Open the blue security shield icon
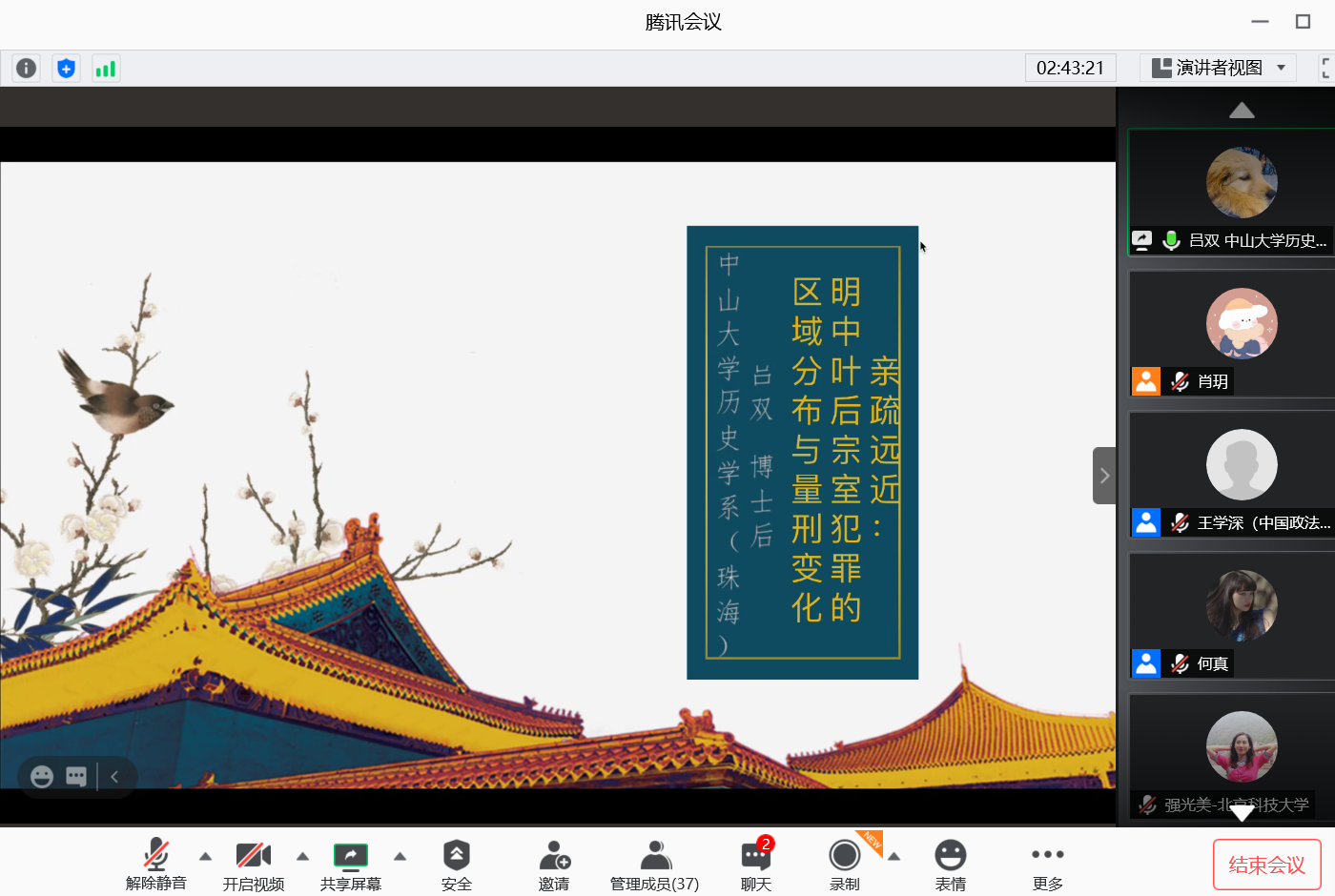 (66, 69)
